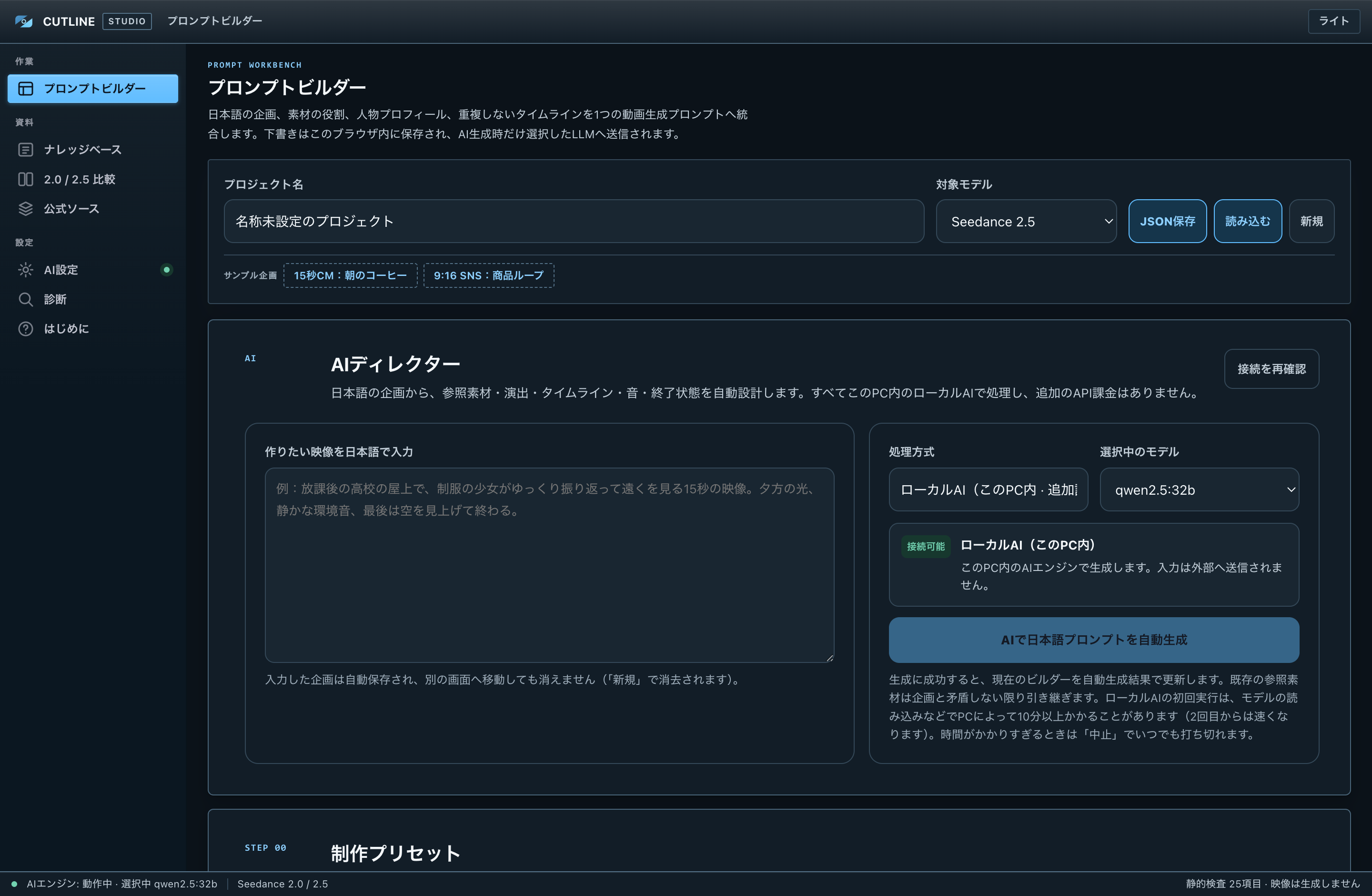Click the 2.0 / 2.5 比較 columns icon
Screen dimensions: 1372x896
(x=25, y=179)
